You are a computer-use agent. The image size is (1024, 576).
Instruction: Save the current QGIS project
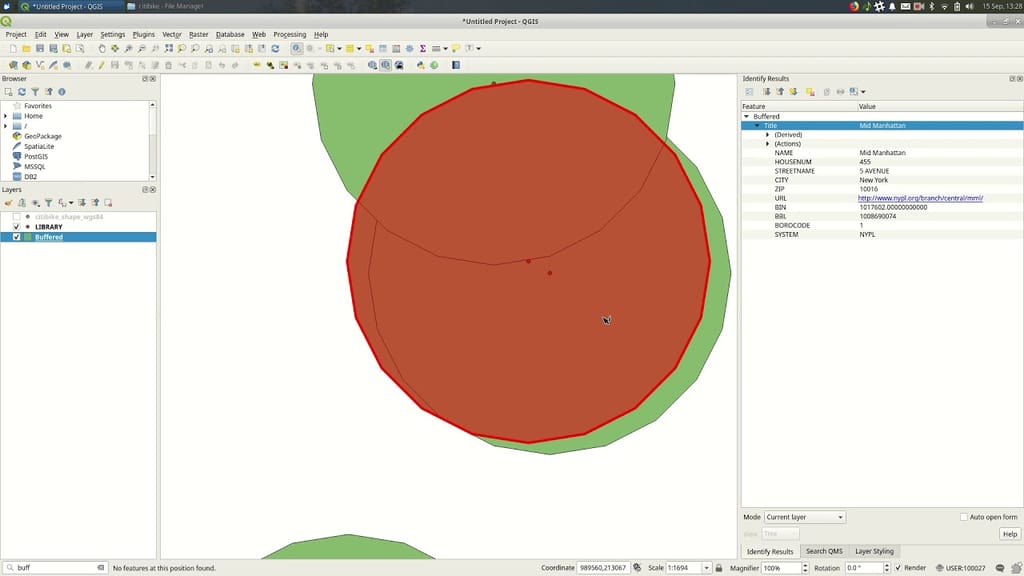[x=42, y=47]
